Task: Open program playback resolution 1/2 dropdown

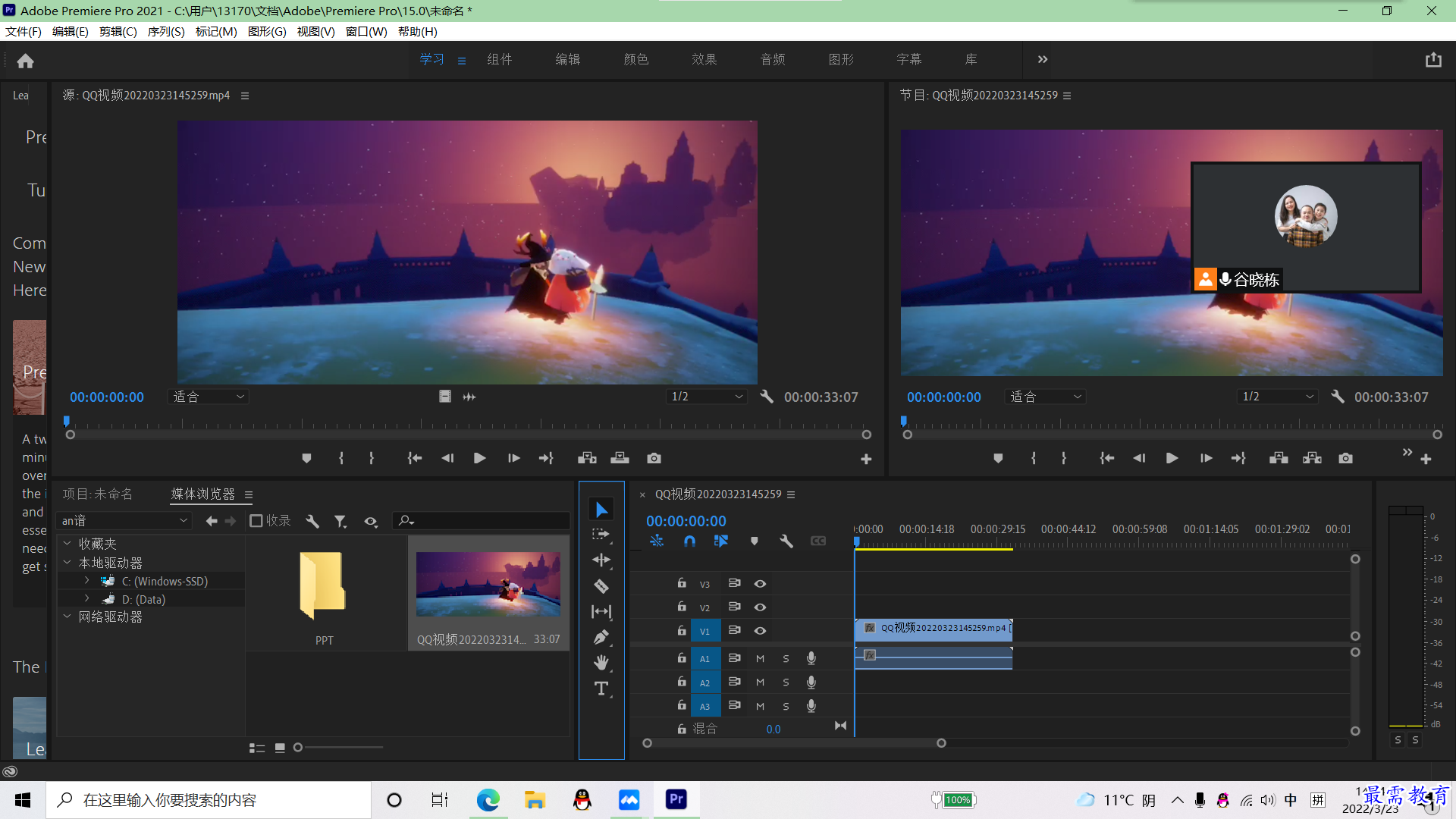Action: coord(1278,397)
